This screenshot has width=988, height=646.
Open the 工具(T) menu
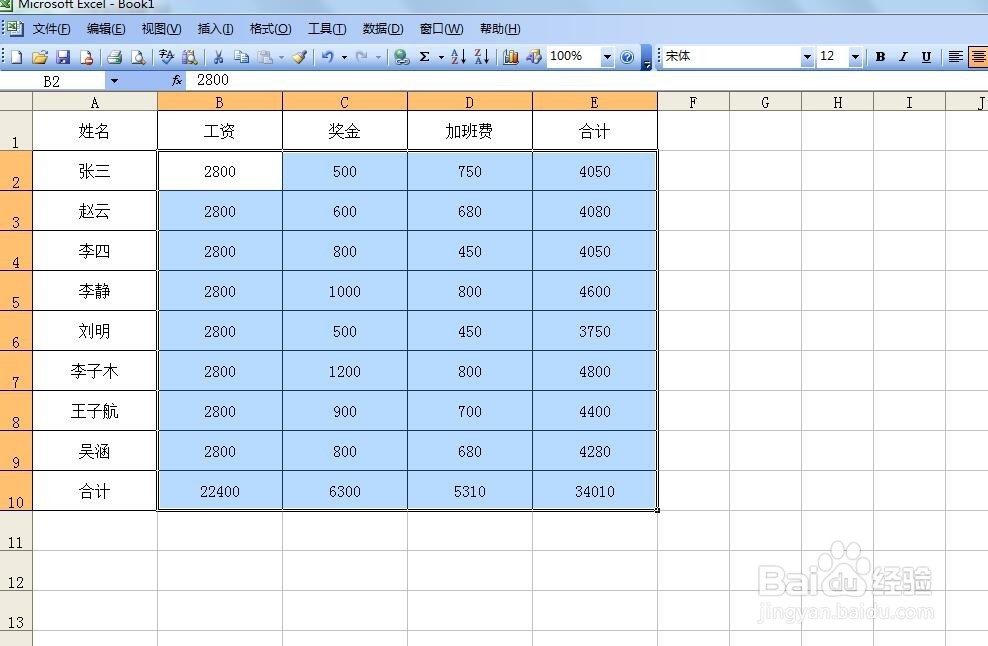(327, 29)
